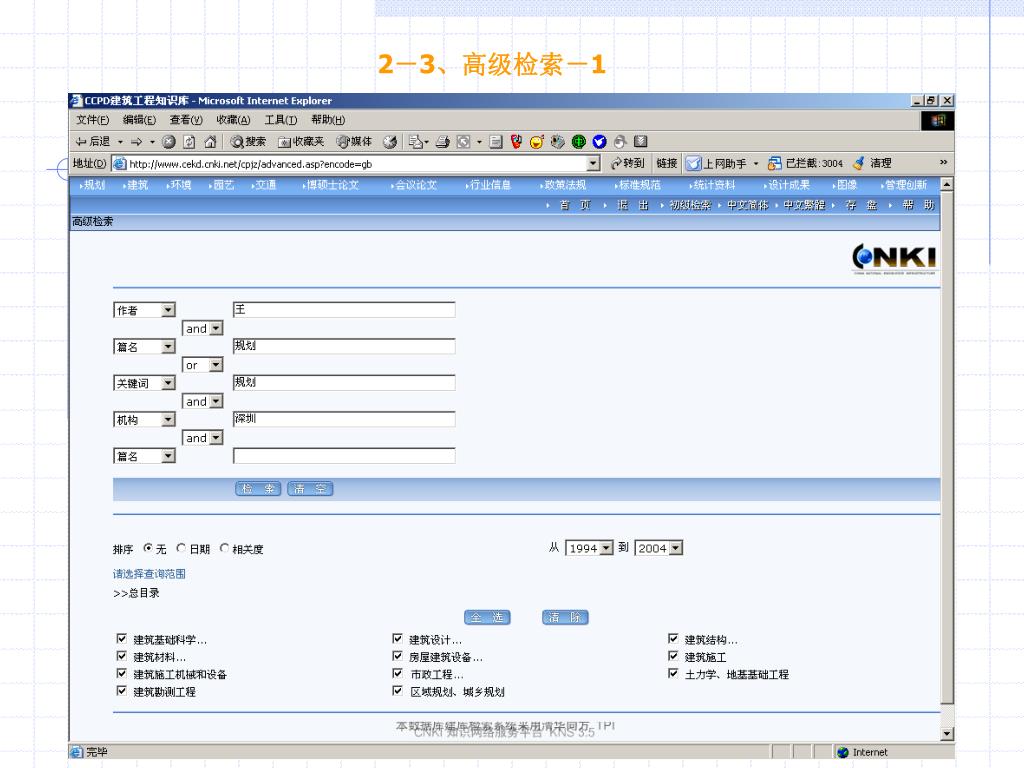Click the 全选 select-all button
This screenshot has width=1024, height=768.
coord(487,617)
